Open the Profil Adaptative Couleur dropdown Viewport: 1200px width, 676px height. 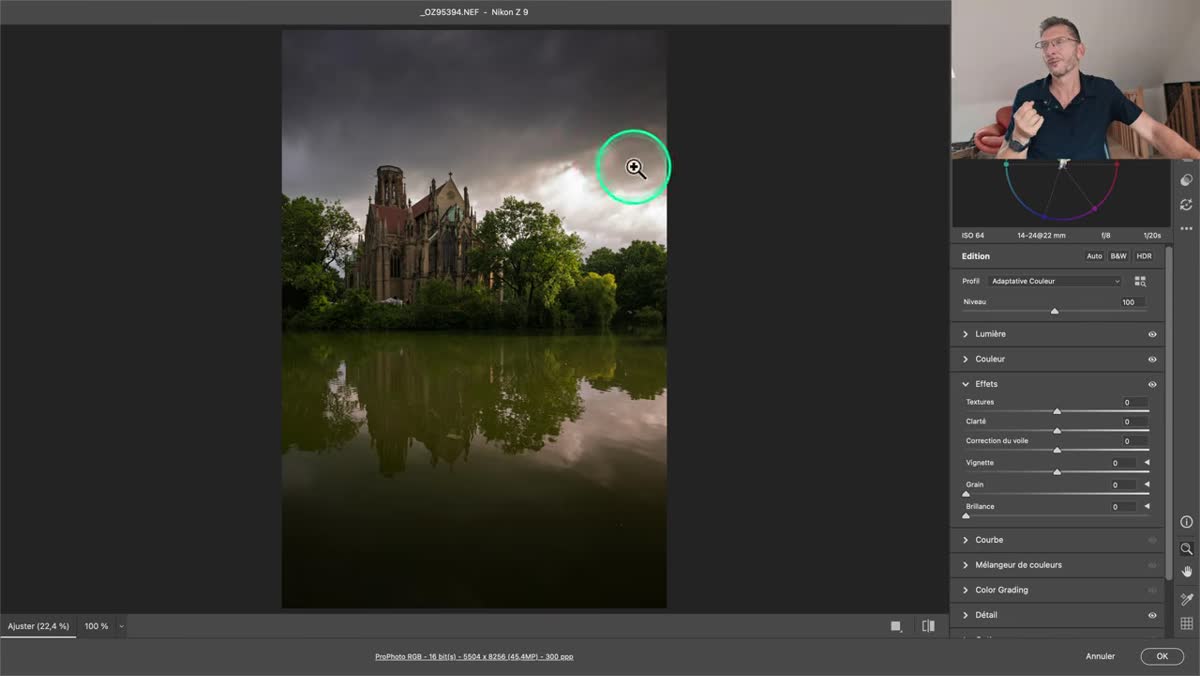(x=1055, y=282)
